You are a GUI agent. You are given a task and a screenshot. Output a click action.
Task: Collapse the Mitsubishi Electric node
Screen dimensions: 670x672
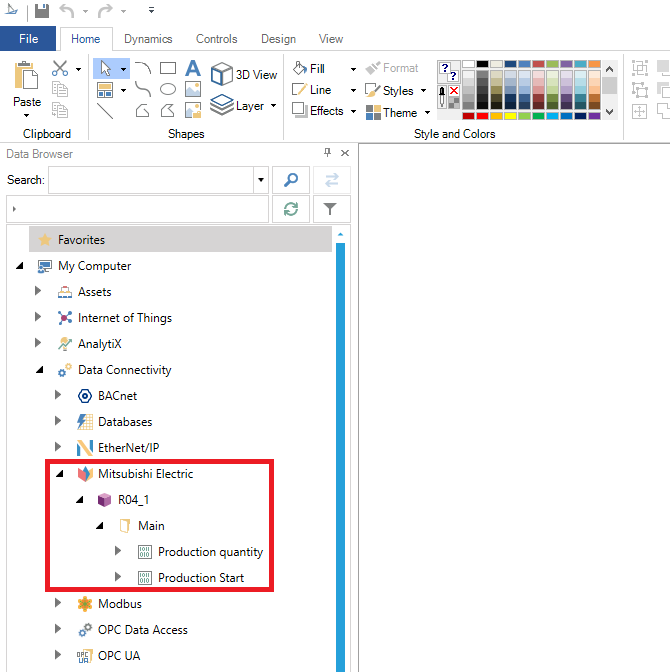point(60,474)
